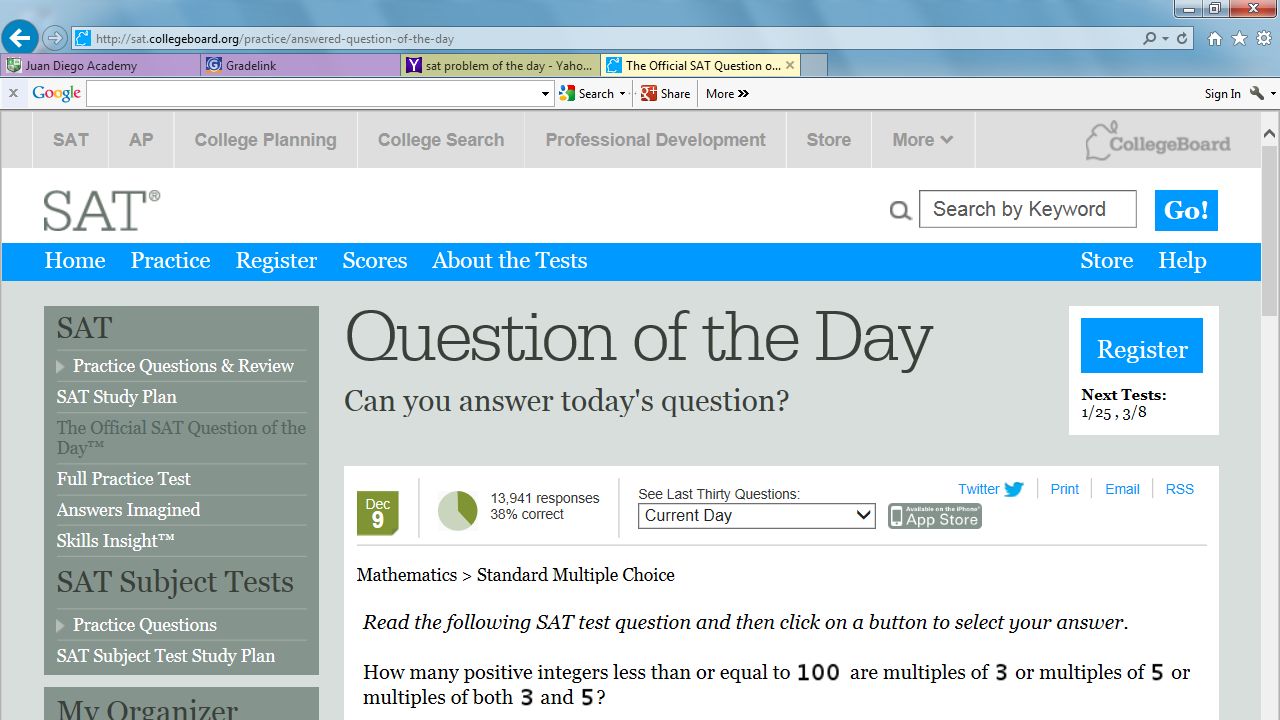Open Scores in the blue menu bar

point(375,261)
